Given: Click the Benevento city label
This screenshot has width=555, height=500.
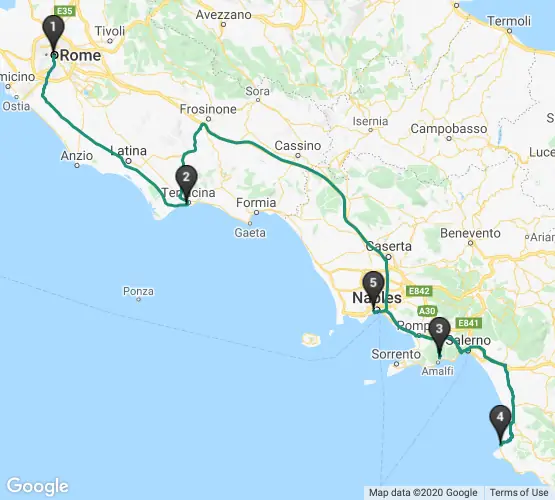Looking at the screenshot, I should (x=470, y=233).
